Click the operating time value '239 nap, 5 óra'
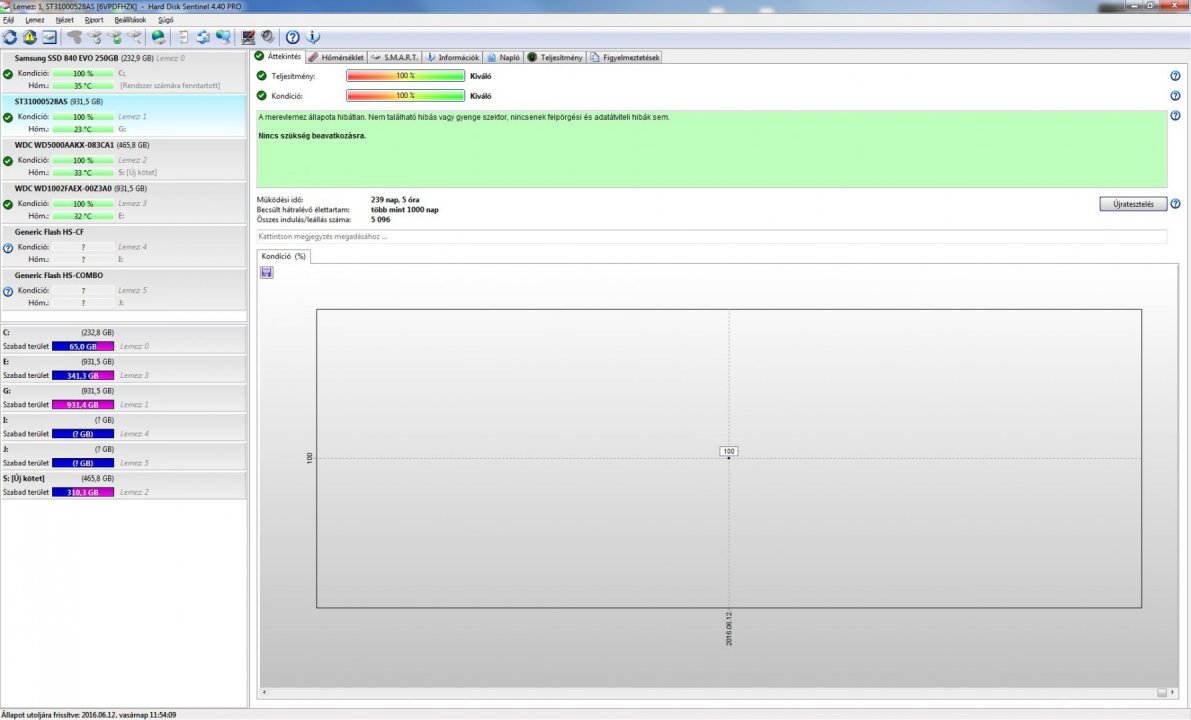Viewport: 1191px width, 720px height. coord(395,200)
